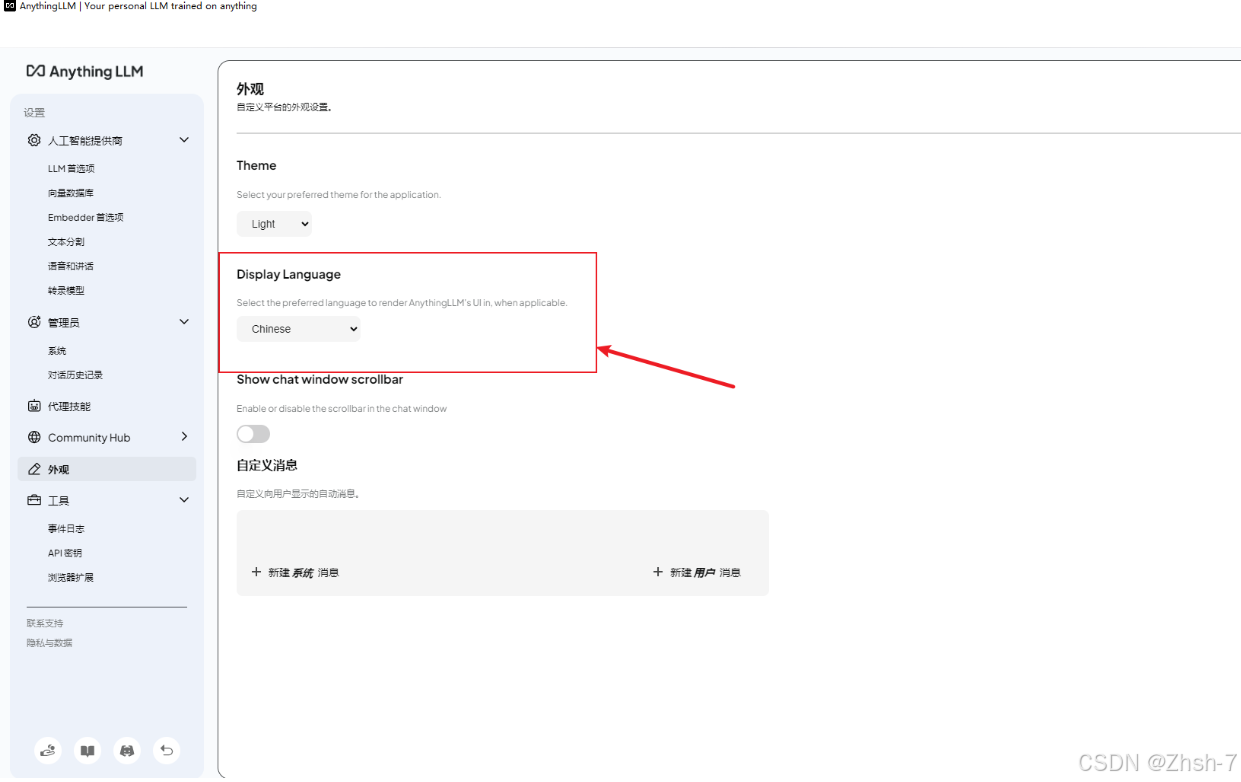Open 浏览器扩展 page
The height and width of the screenshot is (782, 1241).
pyautogui.click(x=71, y=578)
